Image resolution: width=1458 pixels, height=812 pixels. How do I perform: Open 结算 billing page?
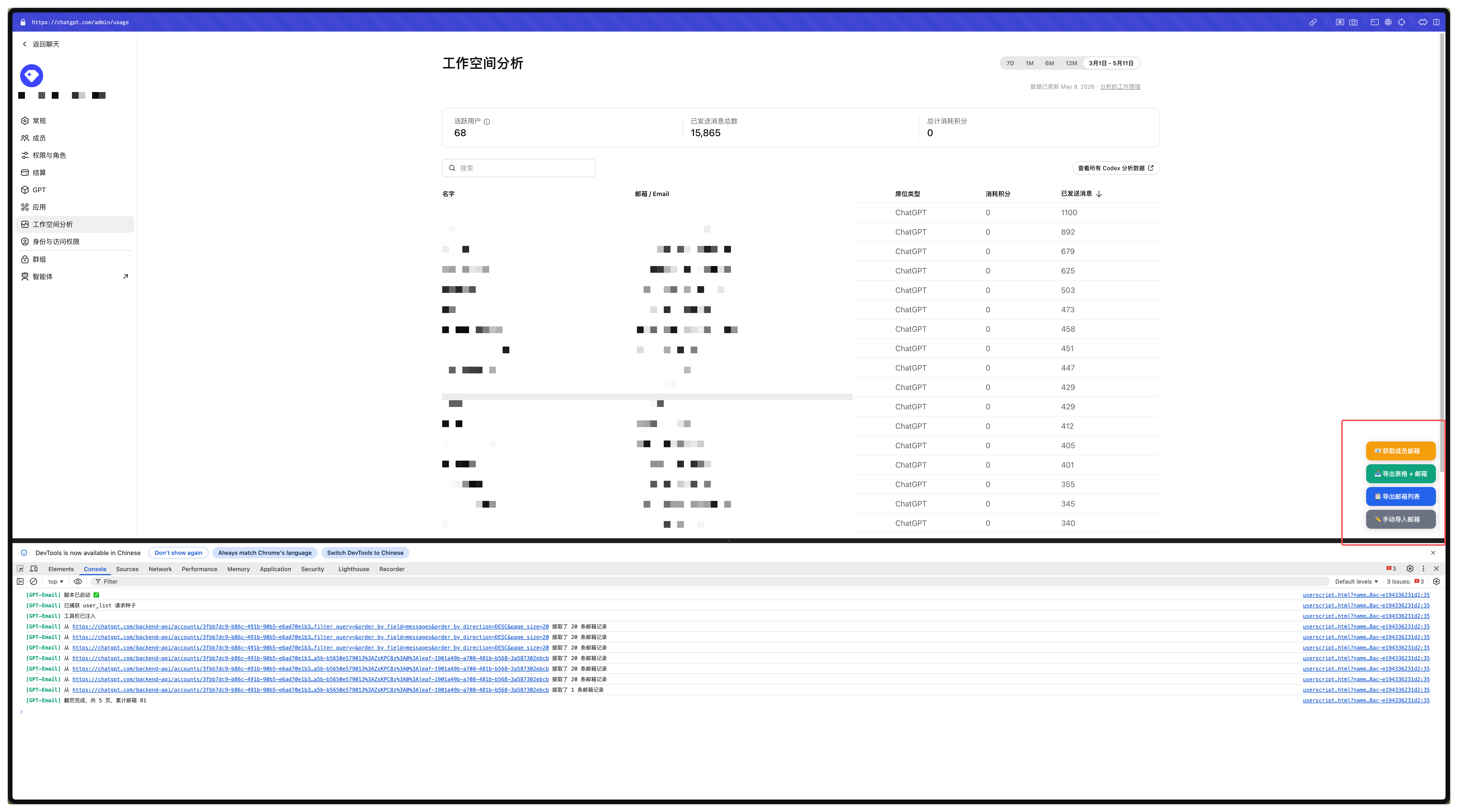(x=75, y=173)
